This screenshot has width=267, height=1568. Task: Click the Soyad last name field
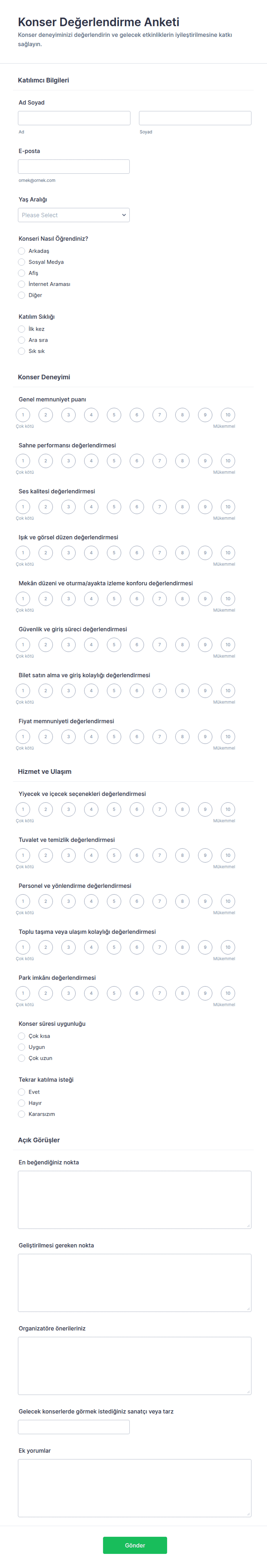[195, 118]
